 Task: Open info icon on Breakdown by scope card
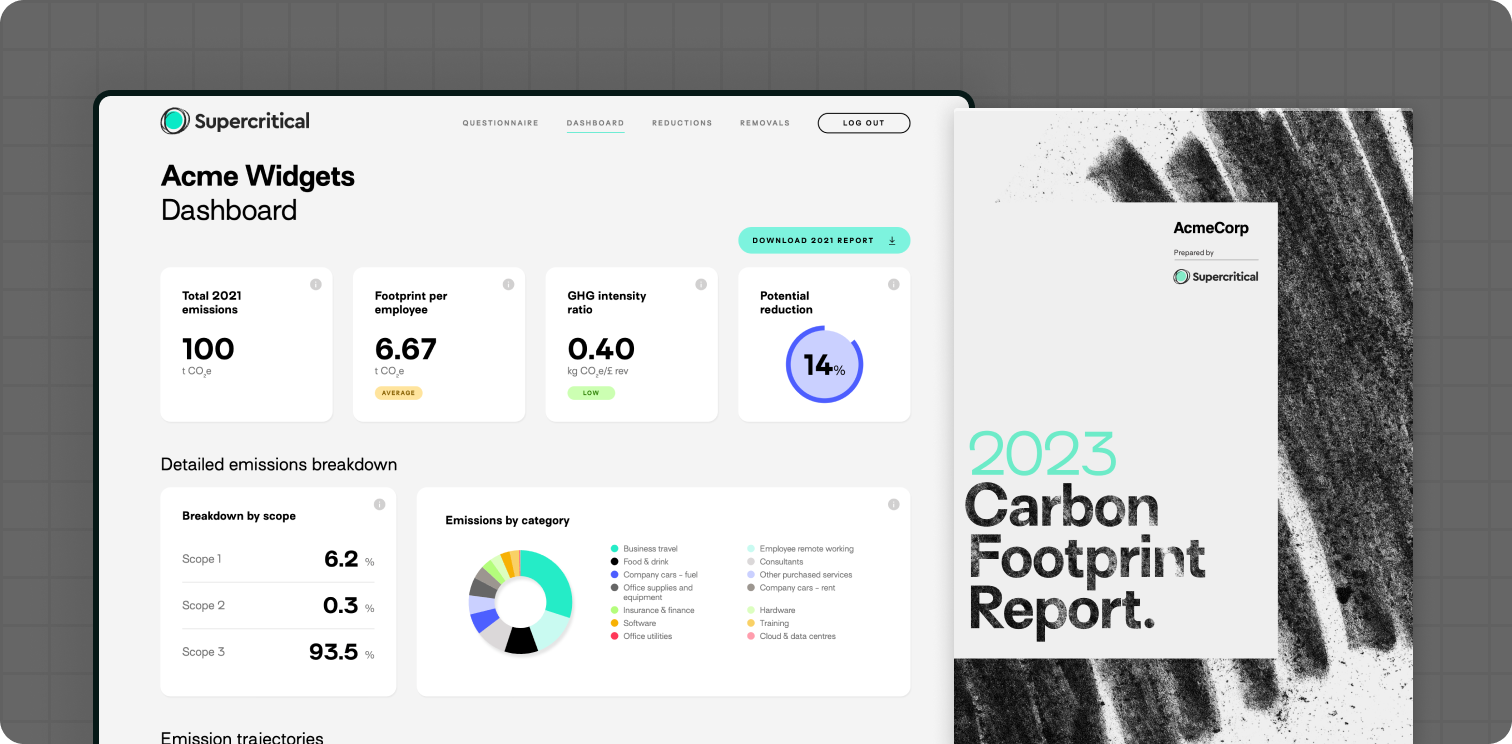[379, 504]
